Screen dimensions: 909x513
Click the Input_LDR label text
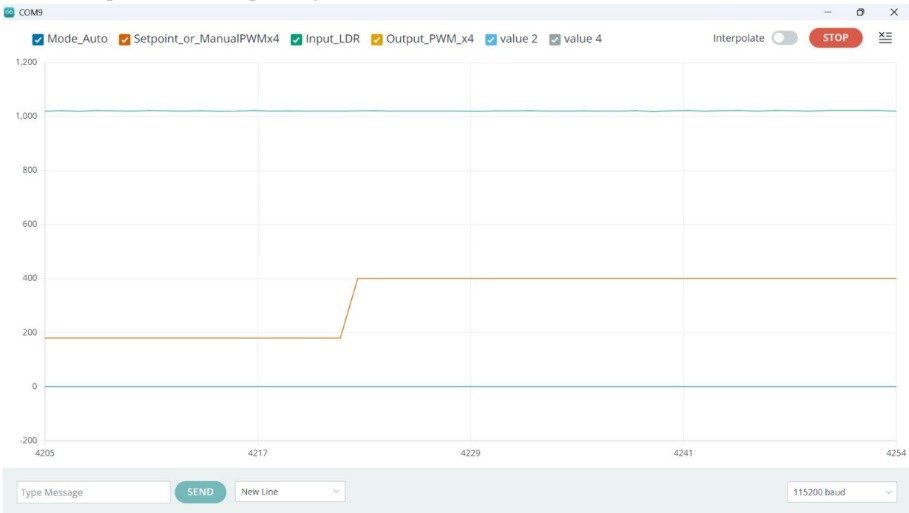click(x=333, y=39)
